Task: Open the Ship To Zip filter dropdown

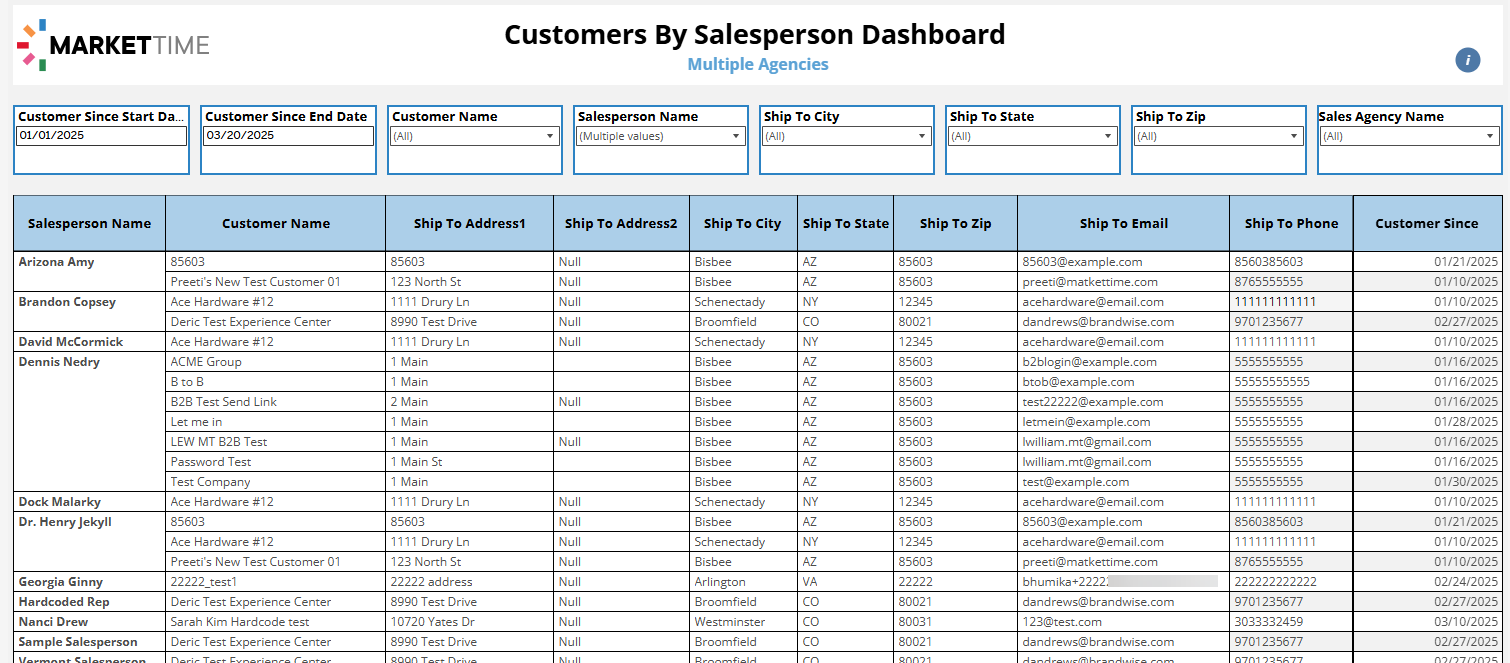Action: [1218, 136]
